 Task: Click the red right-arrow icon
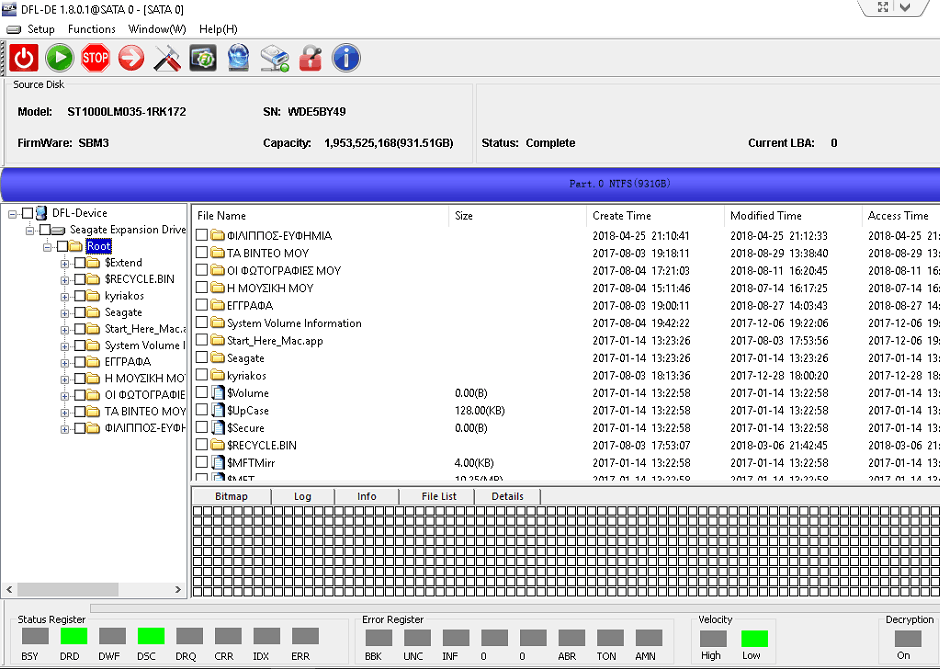[x=131, y=58]
